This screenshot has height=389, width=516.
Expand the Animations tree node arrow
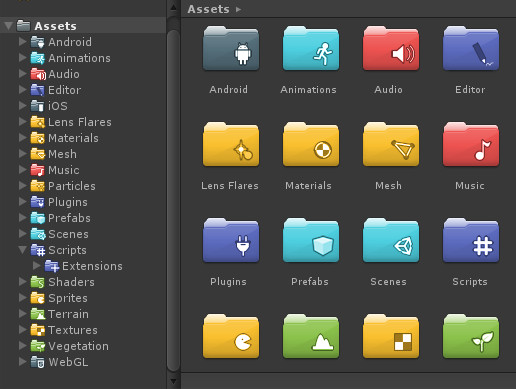[23, 58]
